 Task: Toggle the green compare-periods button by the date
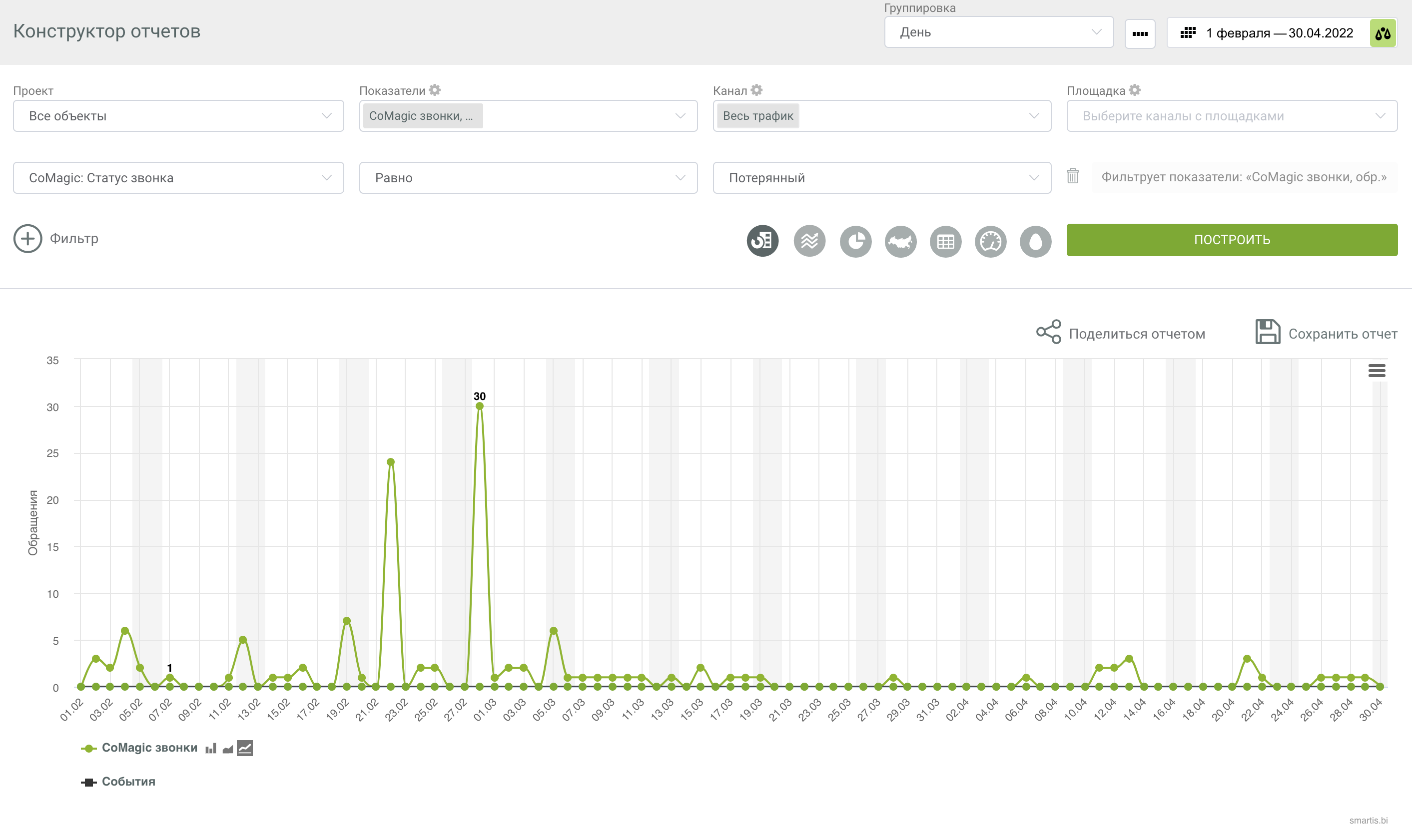pos(1383,33)
